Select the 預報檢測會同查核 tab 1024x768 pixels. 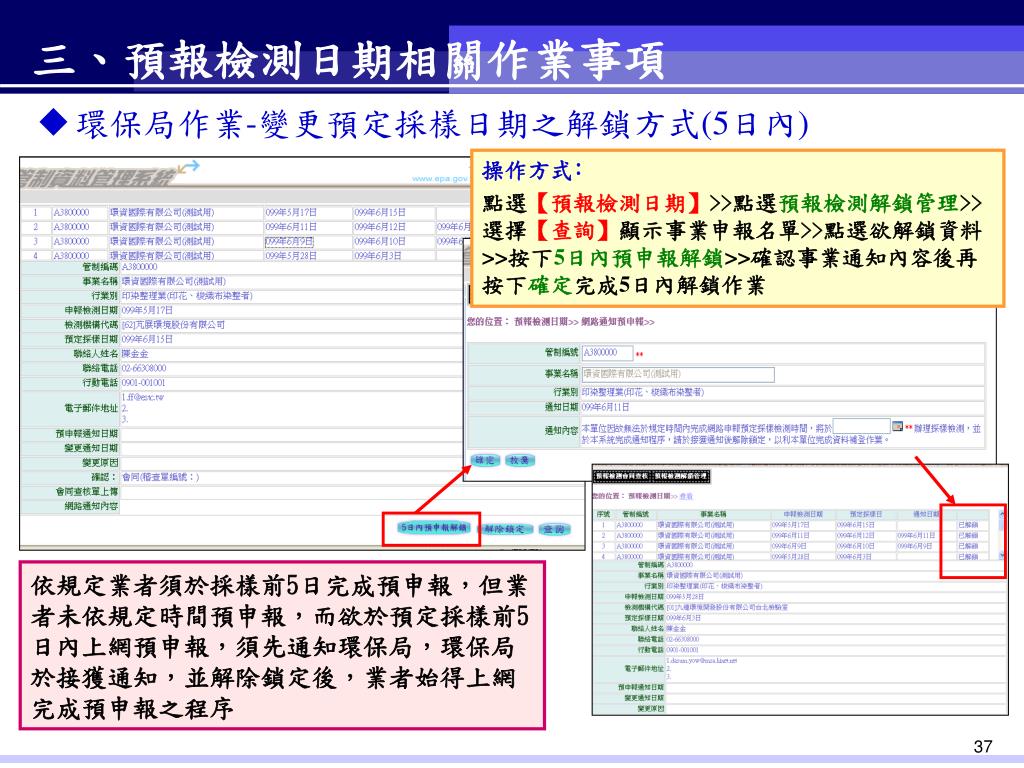[x=622, y=477]
